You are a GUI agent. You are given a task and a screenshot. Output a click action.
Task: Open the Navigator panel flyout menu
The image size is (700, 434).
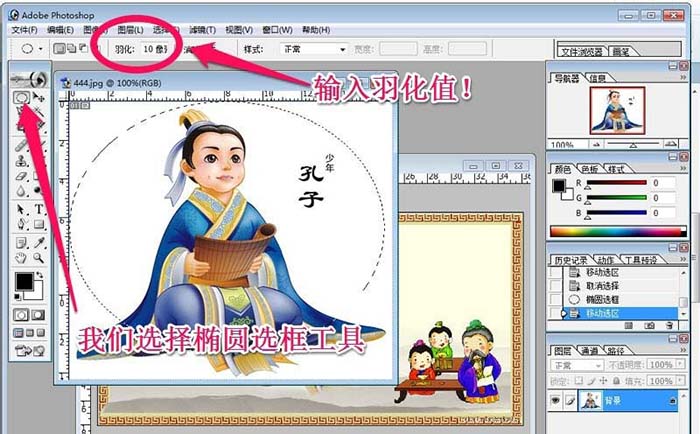pos(683,78)
